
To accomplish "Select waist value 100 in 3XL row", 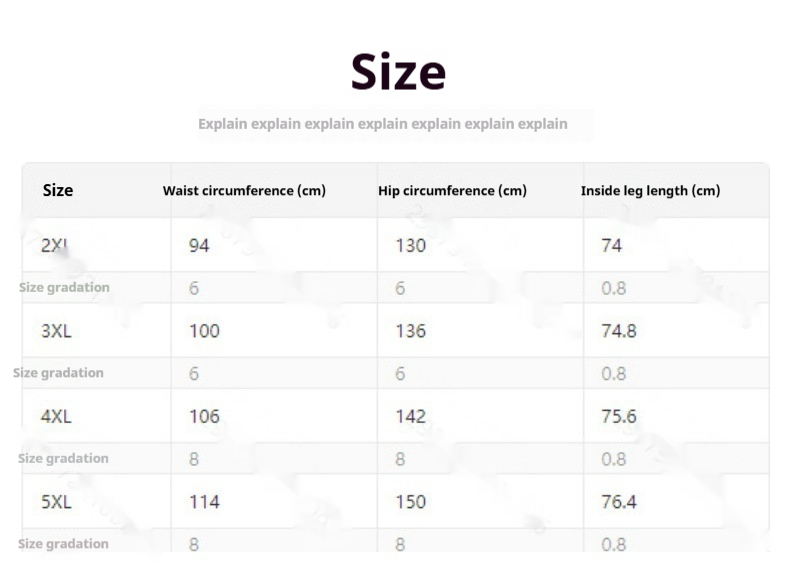I will tap(204, 330).
